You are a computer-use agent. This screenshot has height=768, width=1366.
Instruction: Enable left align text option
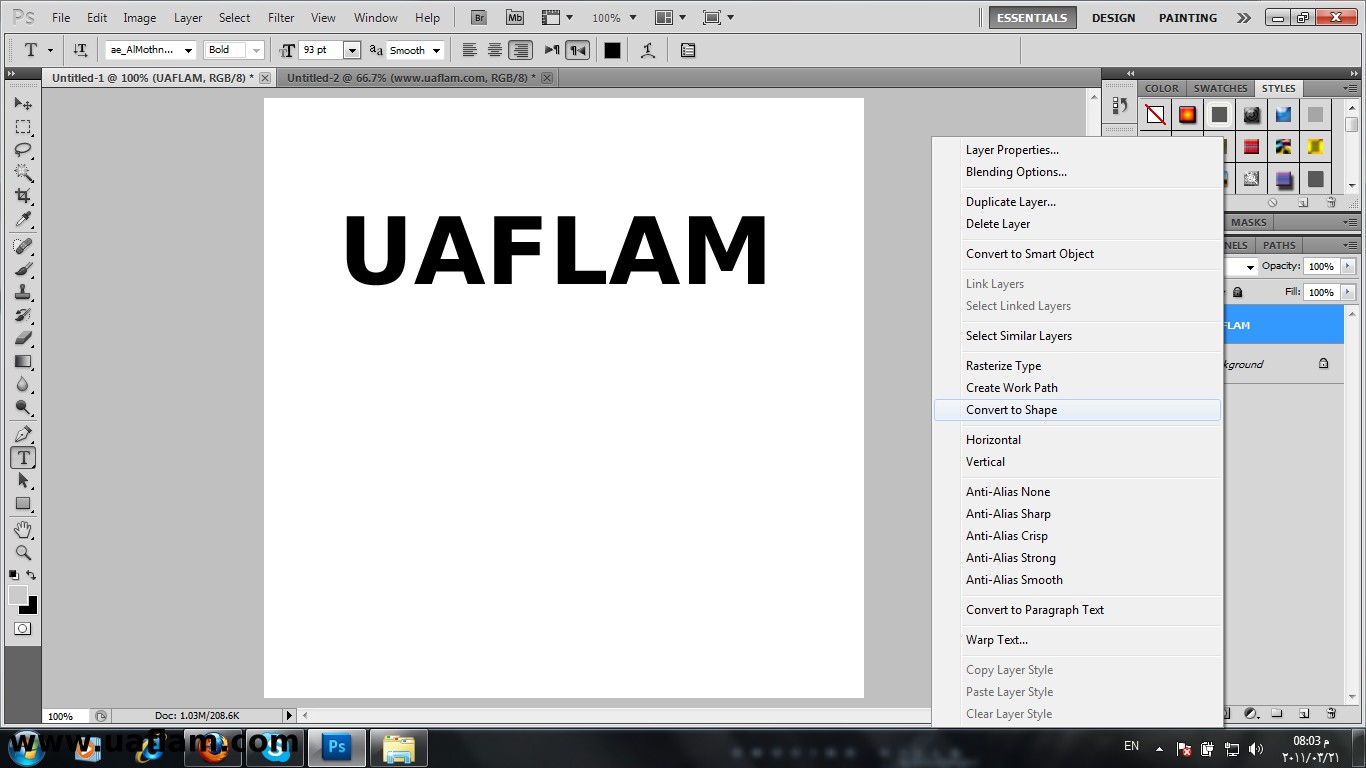click(x=469, y=50)
